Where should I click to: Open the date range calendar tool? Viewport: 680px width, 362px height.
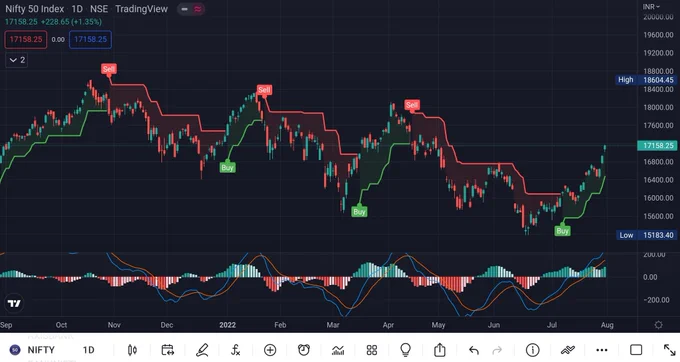(167, 350)
